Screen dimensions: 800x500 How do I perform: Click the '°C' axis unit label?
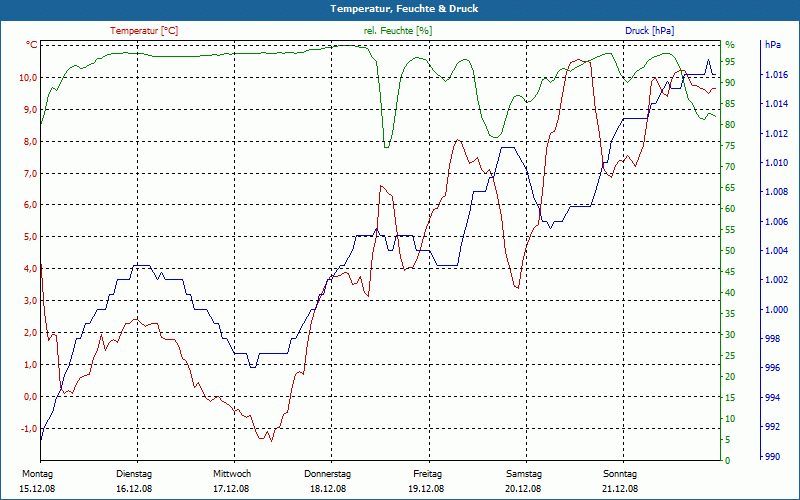[x=32, y=45]
